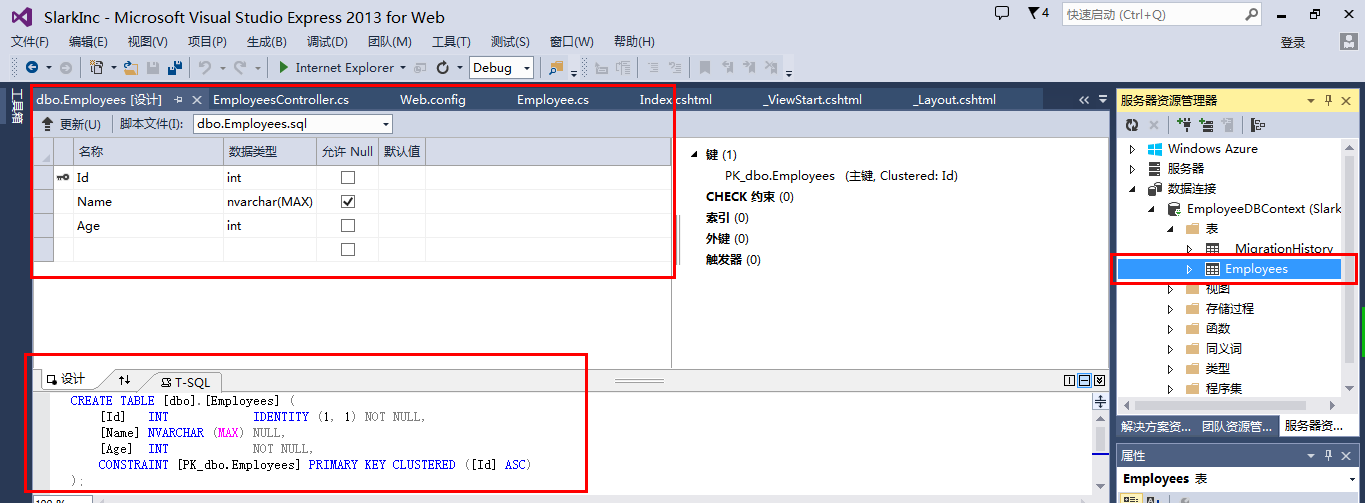Switch to the EmployeesController.cs tab
Image resolution: width=1365 pixels, height=503 pixels.
[281, 100]
